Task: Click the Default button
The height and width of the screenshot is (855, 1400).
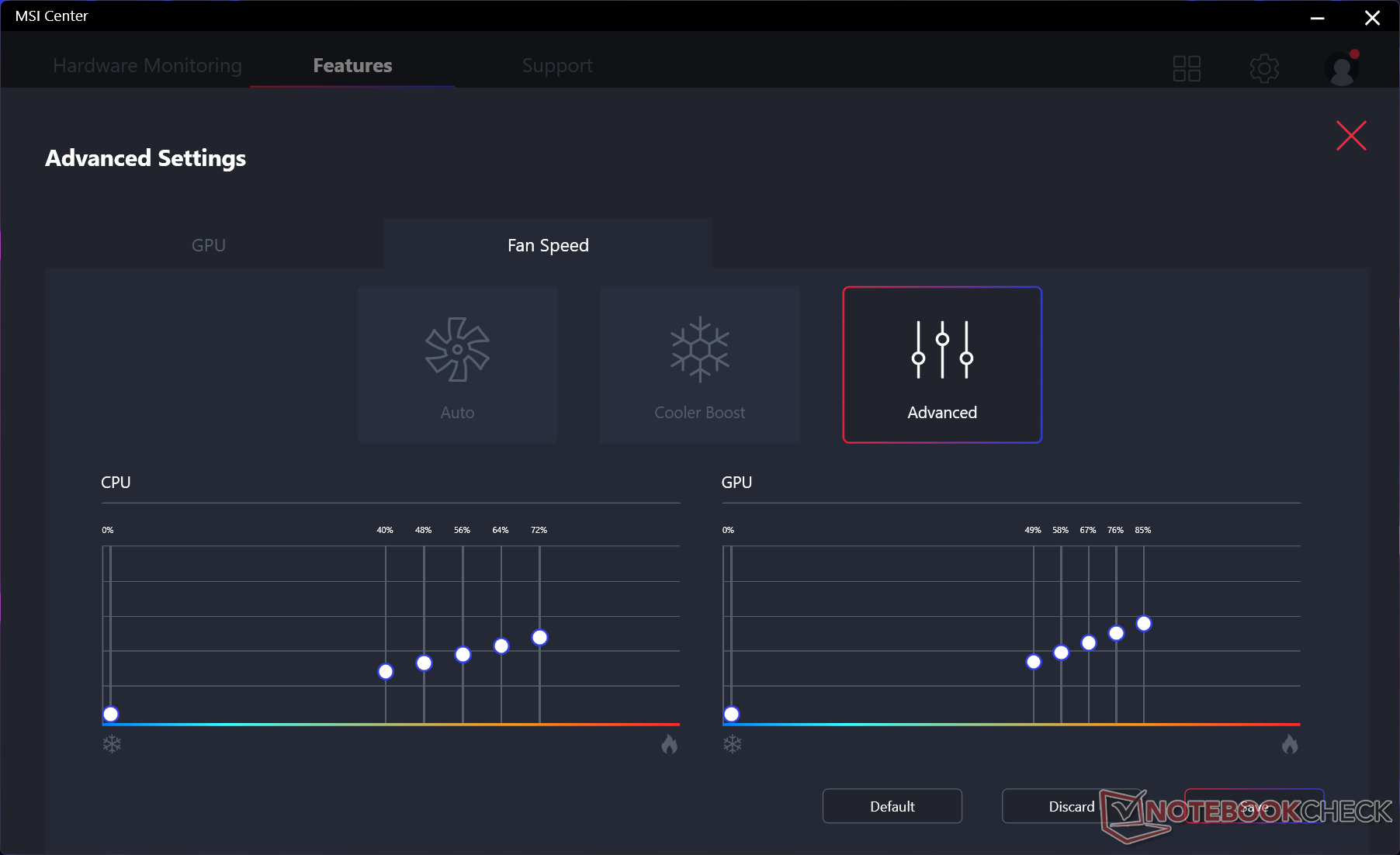Action: coord(892,806)
